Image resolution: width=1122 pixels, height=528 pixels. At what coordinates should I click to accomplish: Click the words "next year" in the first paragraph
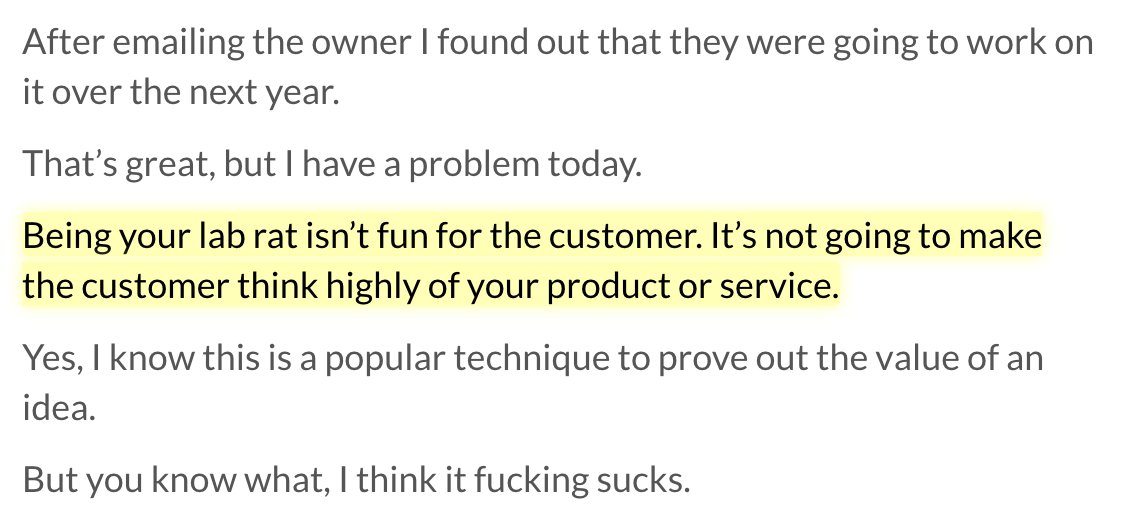click(x=269, y=94)
